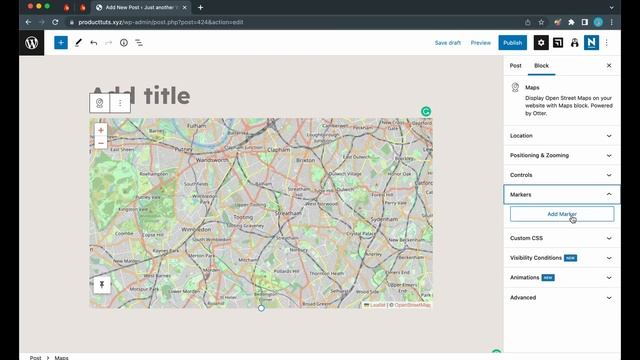Viewport: 640px width, 360px height.
Task: Switch to the Post tab
Action: (x=516, y=65)
